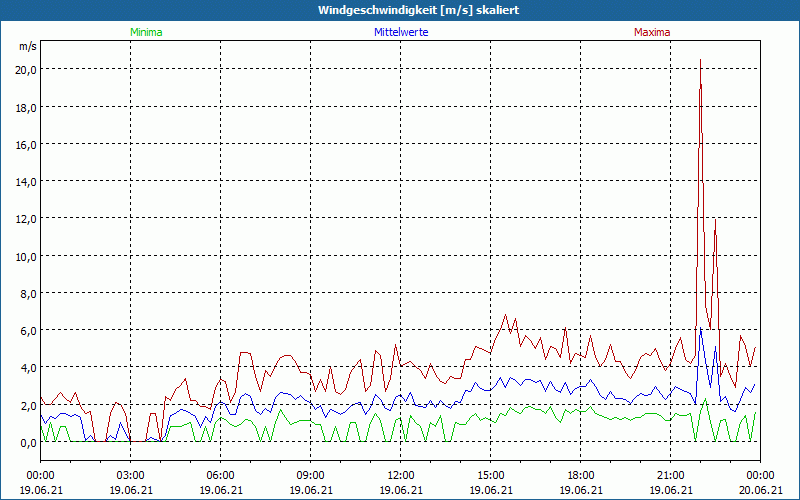Click the Windgeschwindigkeit chart title bar

[400, 10]
